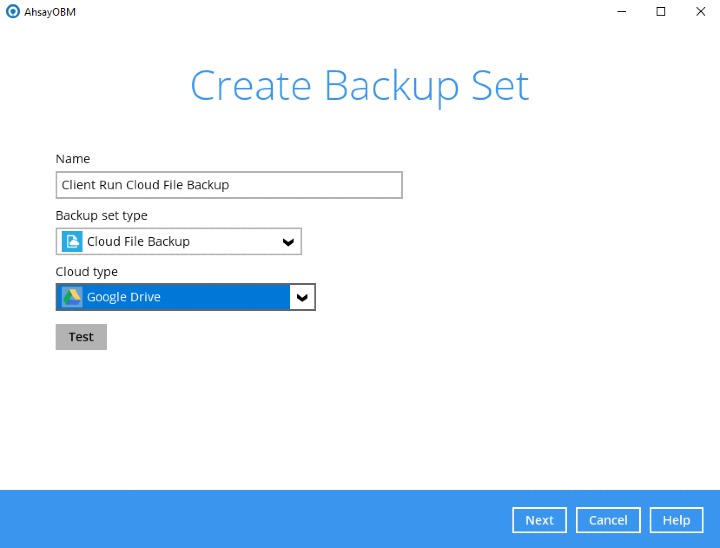Select the Google Drive cloud type field
The width and height of the screenshot is (720, 548).
point(175,297)
